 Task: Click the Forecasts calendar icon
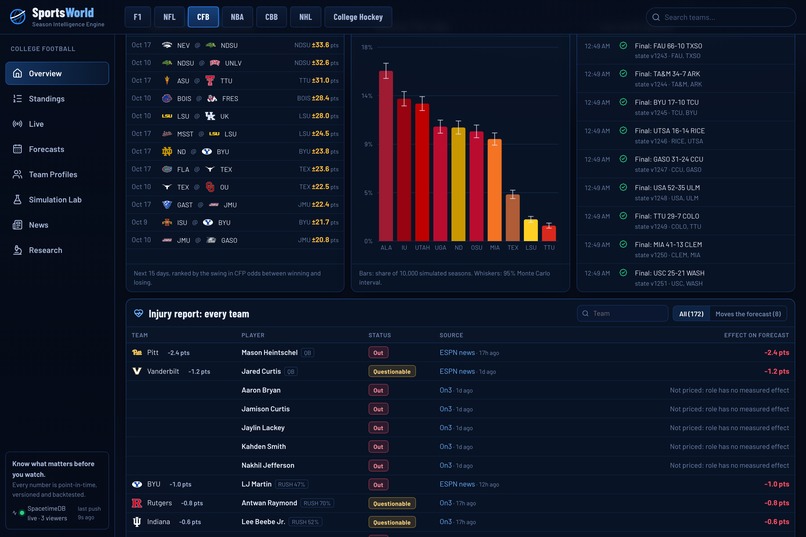click(x=17, y=149)
